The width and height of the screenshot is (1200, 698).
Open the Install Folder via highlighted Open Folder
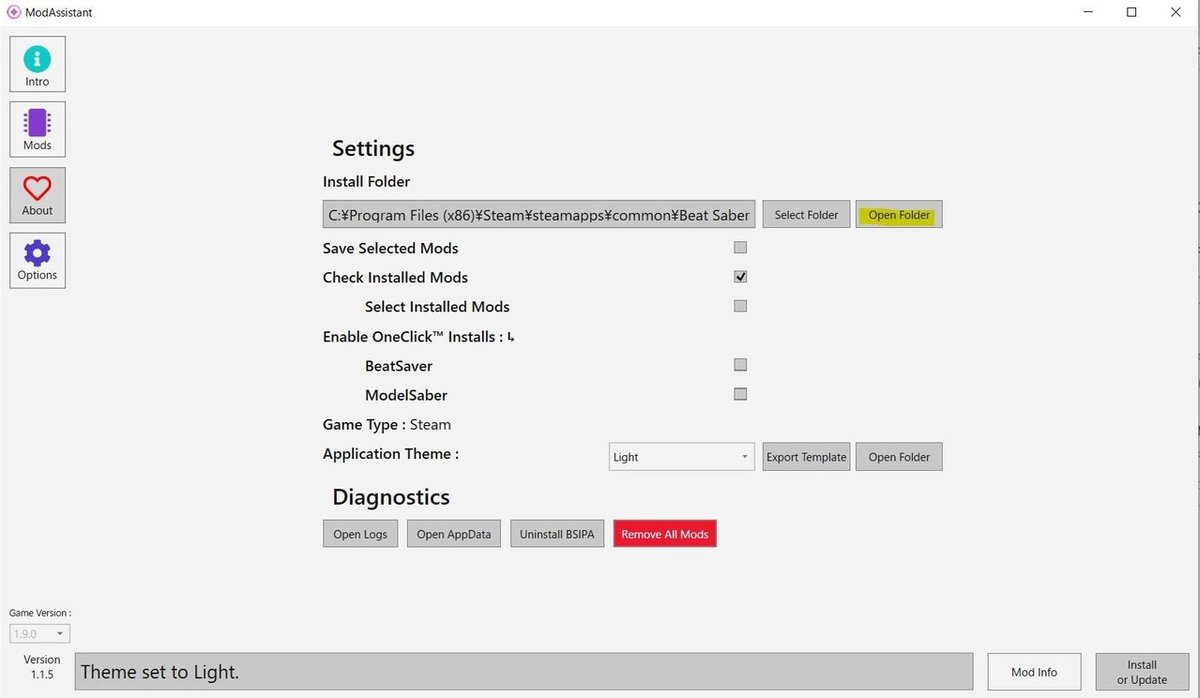899,214
